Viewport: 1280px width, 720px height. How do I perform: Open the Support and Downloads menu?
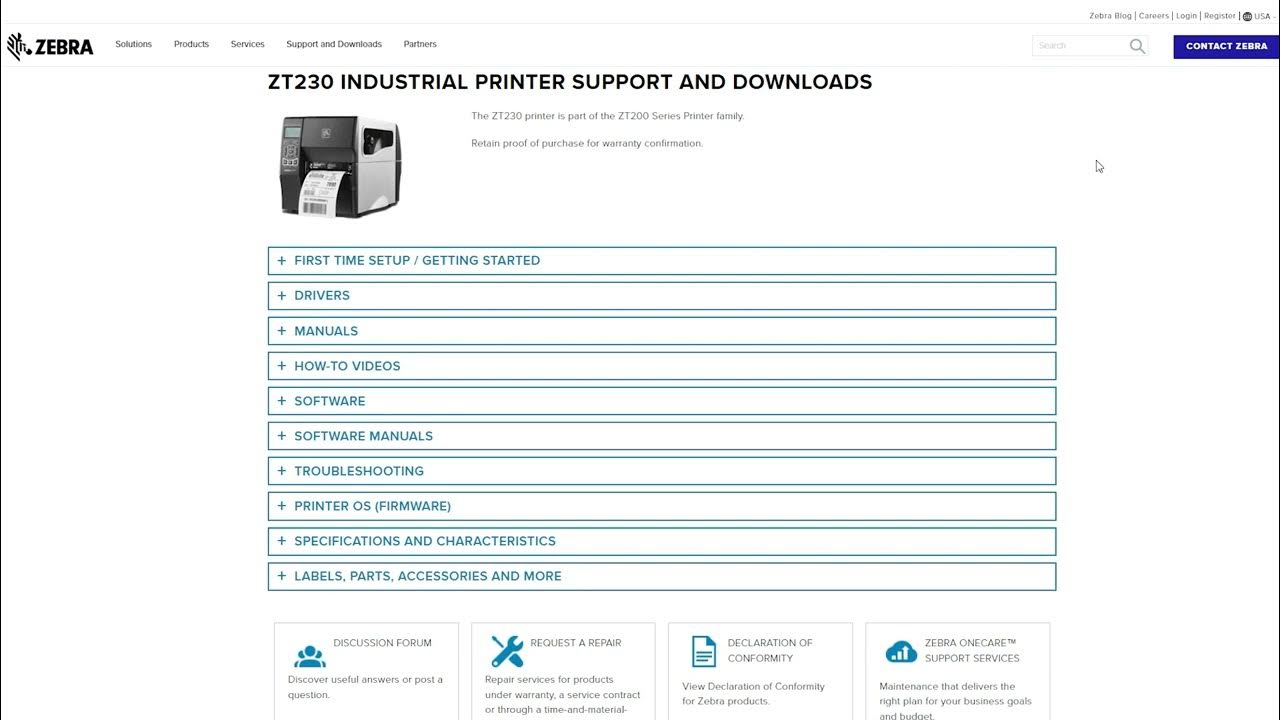click(x=334, y=44)
